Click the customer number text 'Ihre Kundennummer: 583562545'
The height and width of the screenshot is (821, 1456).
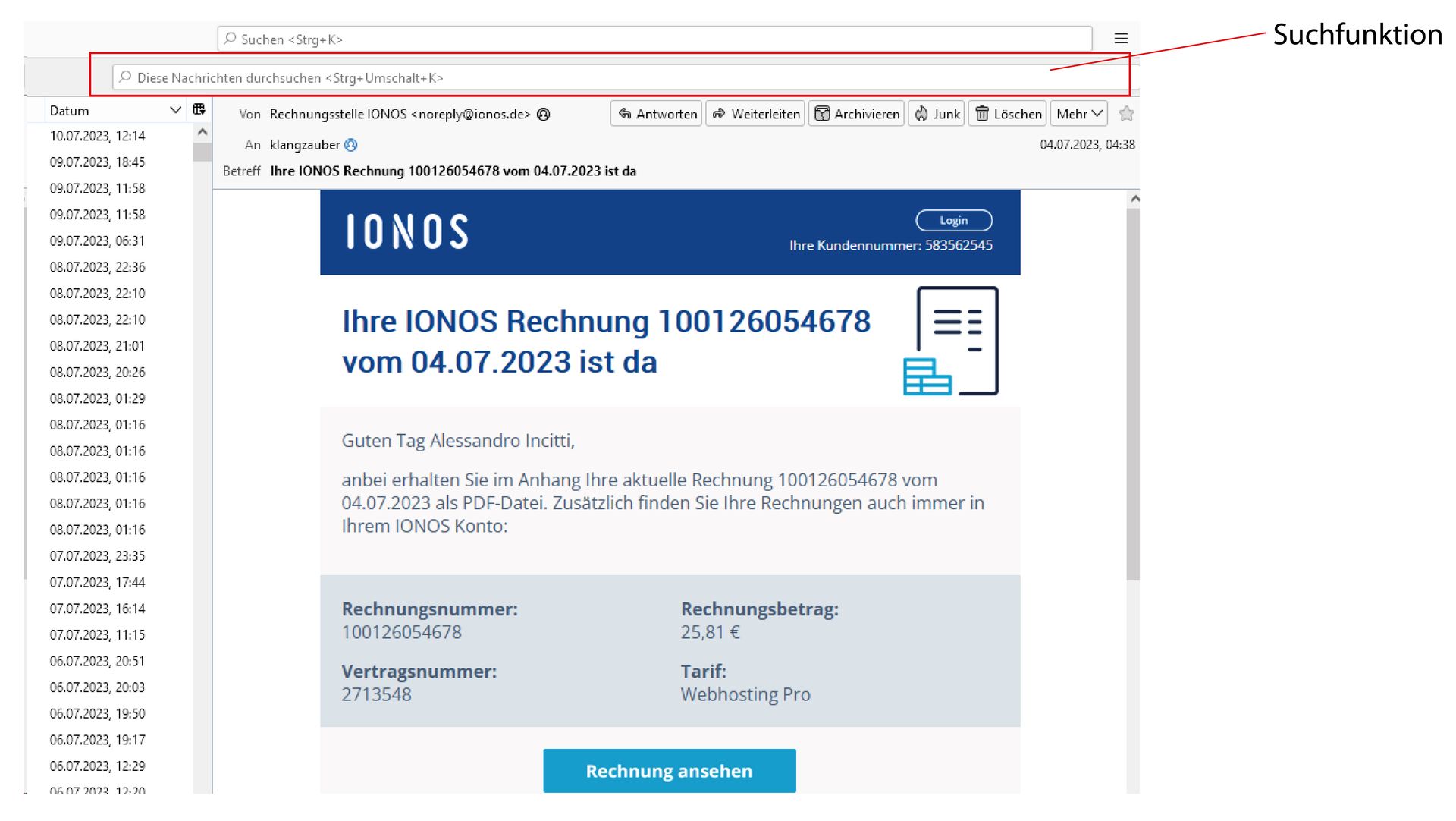tap(891, 245)
